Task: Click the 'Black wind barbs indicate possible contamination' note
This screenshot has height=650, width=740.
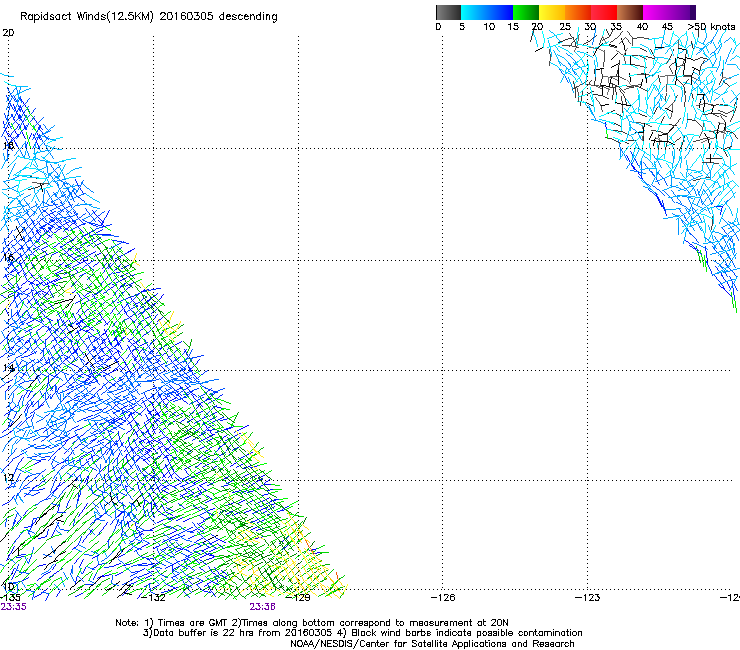Action: point(467,633)
